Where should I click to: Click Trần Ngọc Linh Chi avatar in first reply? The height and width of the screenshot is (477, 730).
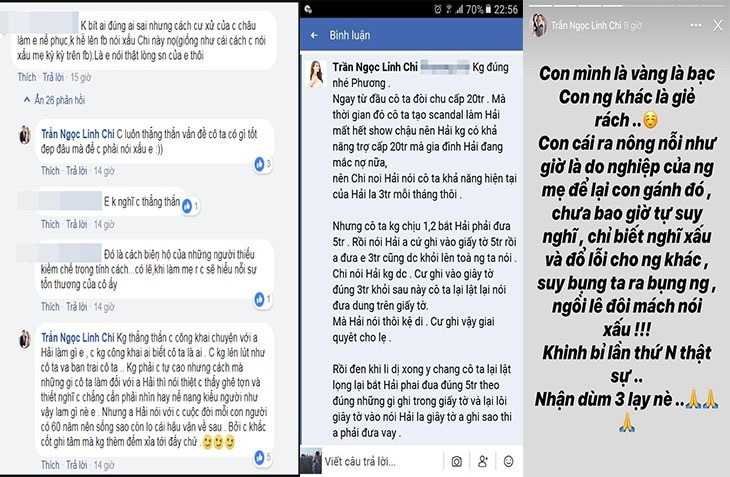click(x=25, y=135)
